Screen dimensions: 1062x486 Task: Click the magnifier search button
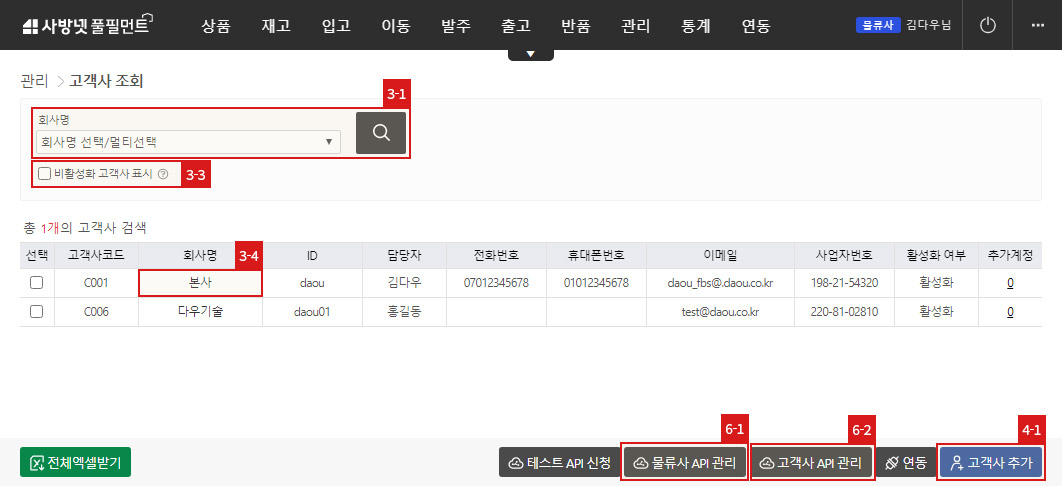(x=381, y=133)
